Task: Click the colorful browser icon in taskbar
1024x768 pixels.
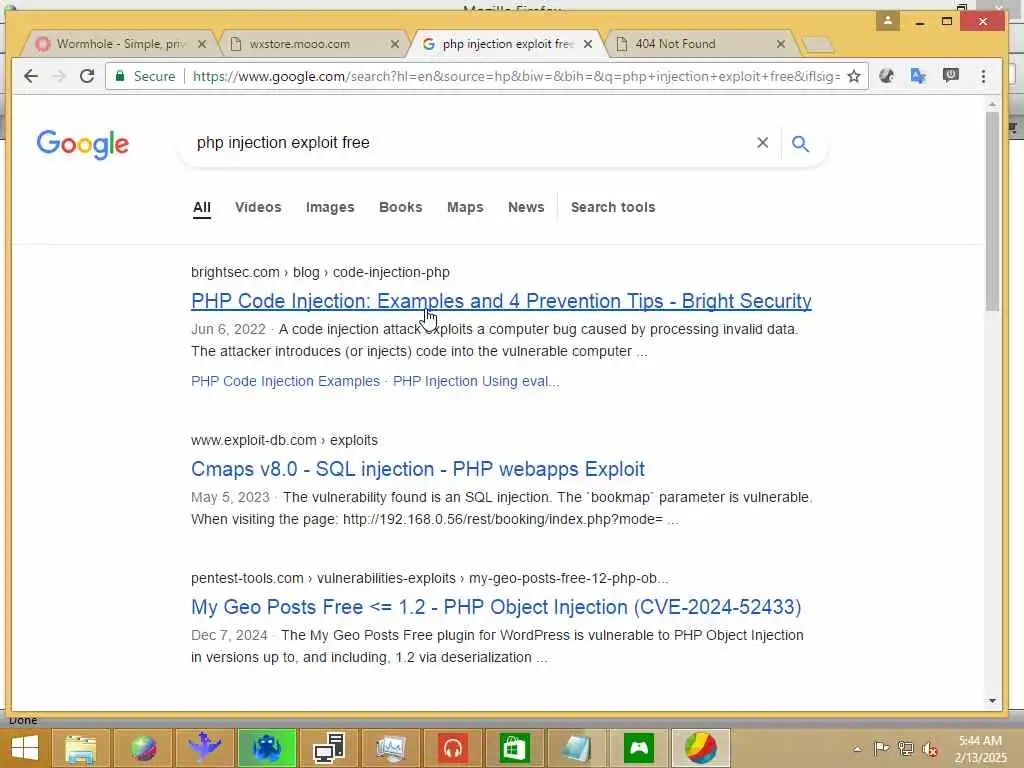Action: coord(700,748)
